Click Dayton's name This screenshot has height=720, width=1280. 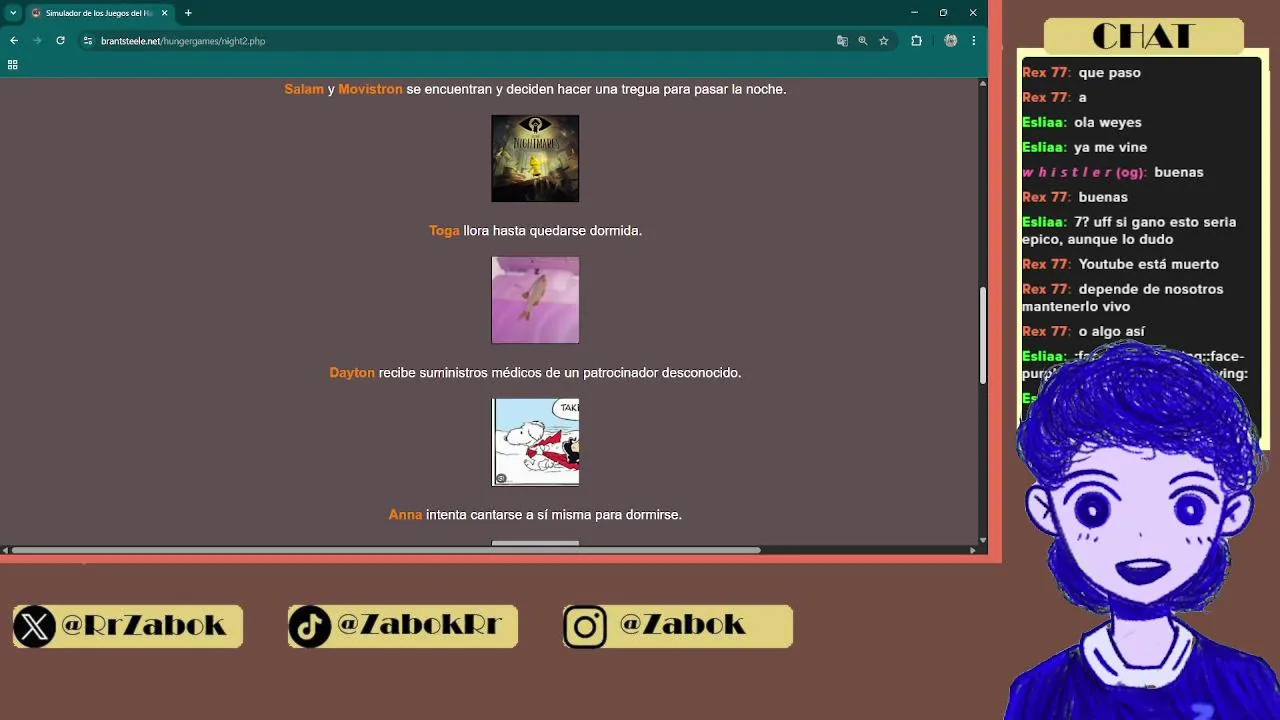coord(352,373)
